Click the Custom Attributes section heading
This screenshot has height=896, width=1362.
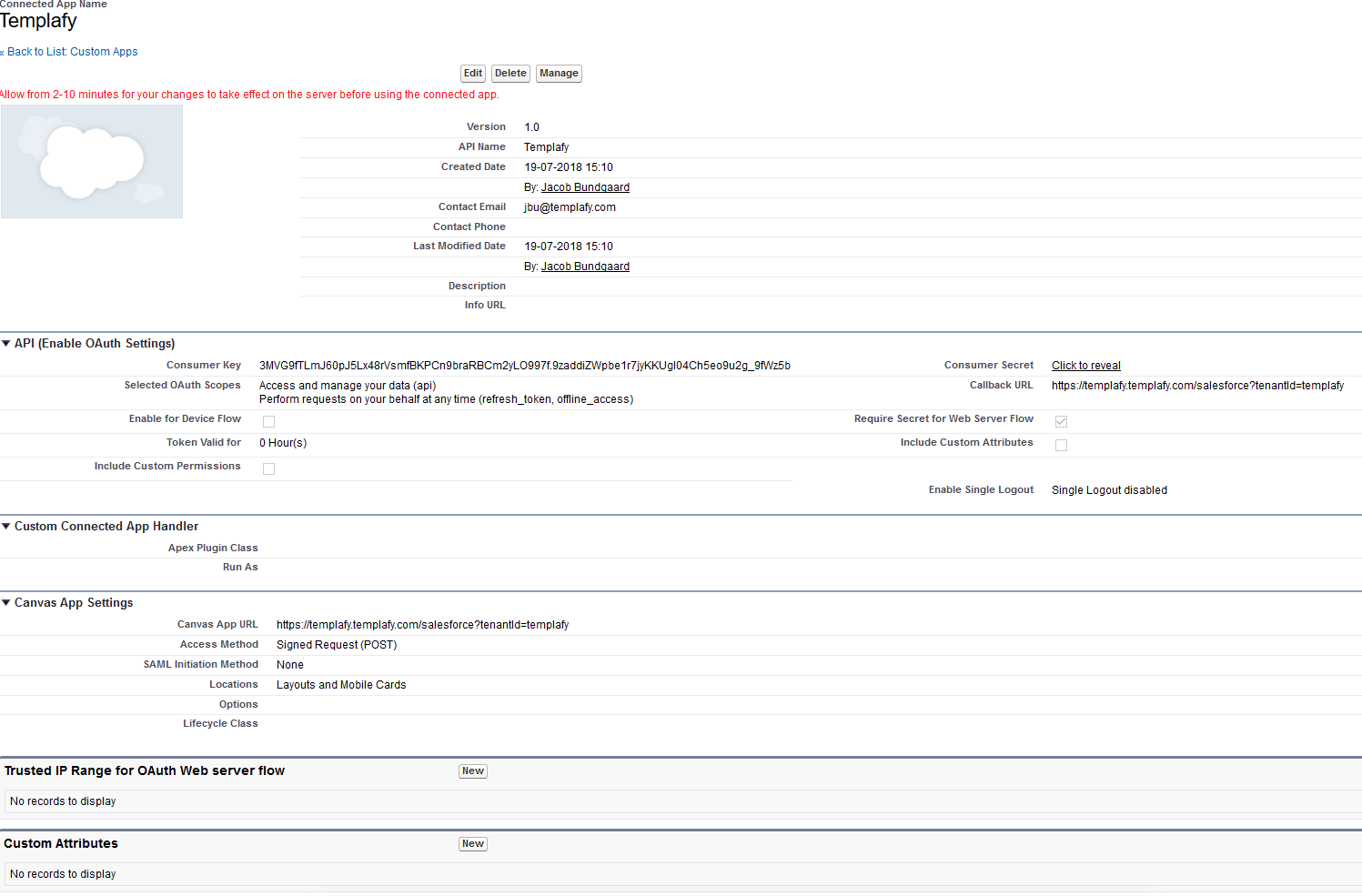pos(61,844)
